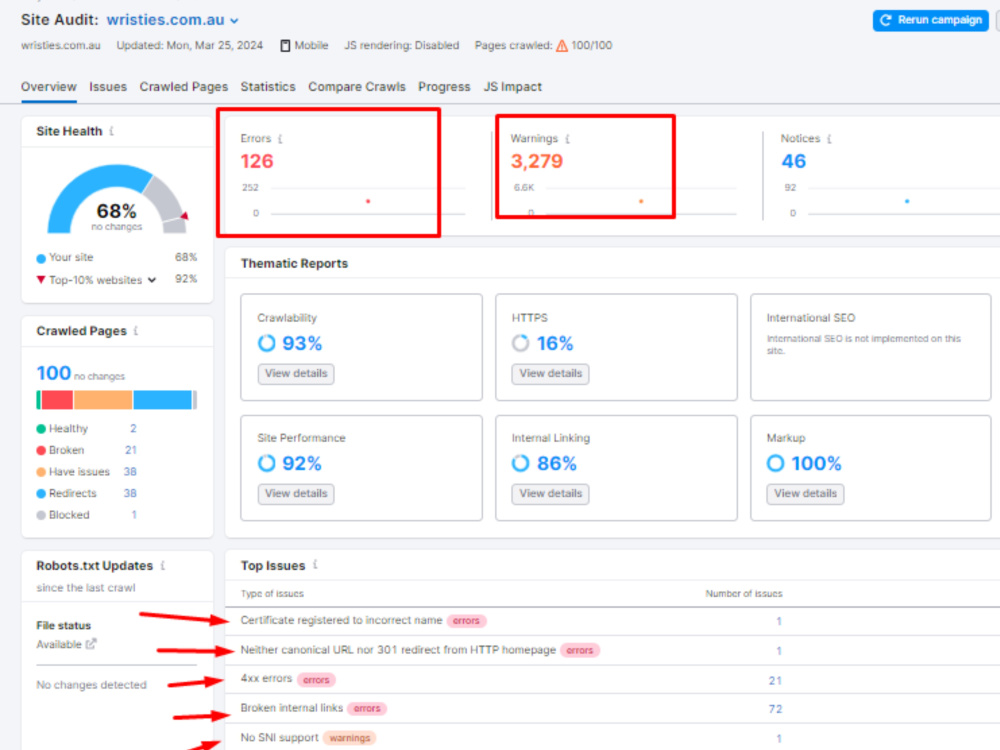Click the Have issues count 38
The image size is (1000, 750).
[130, 472]
